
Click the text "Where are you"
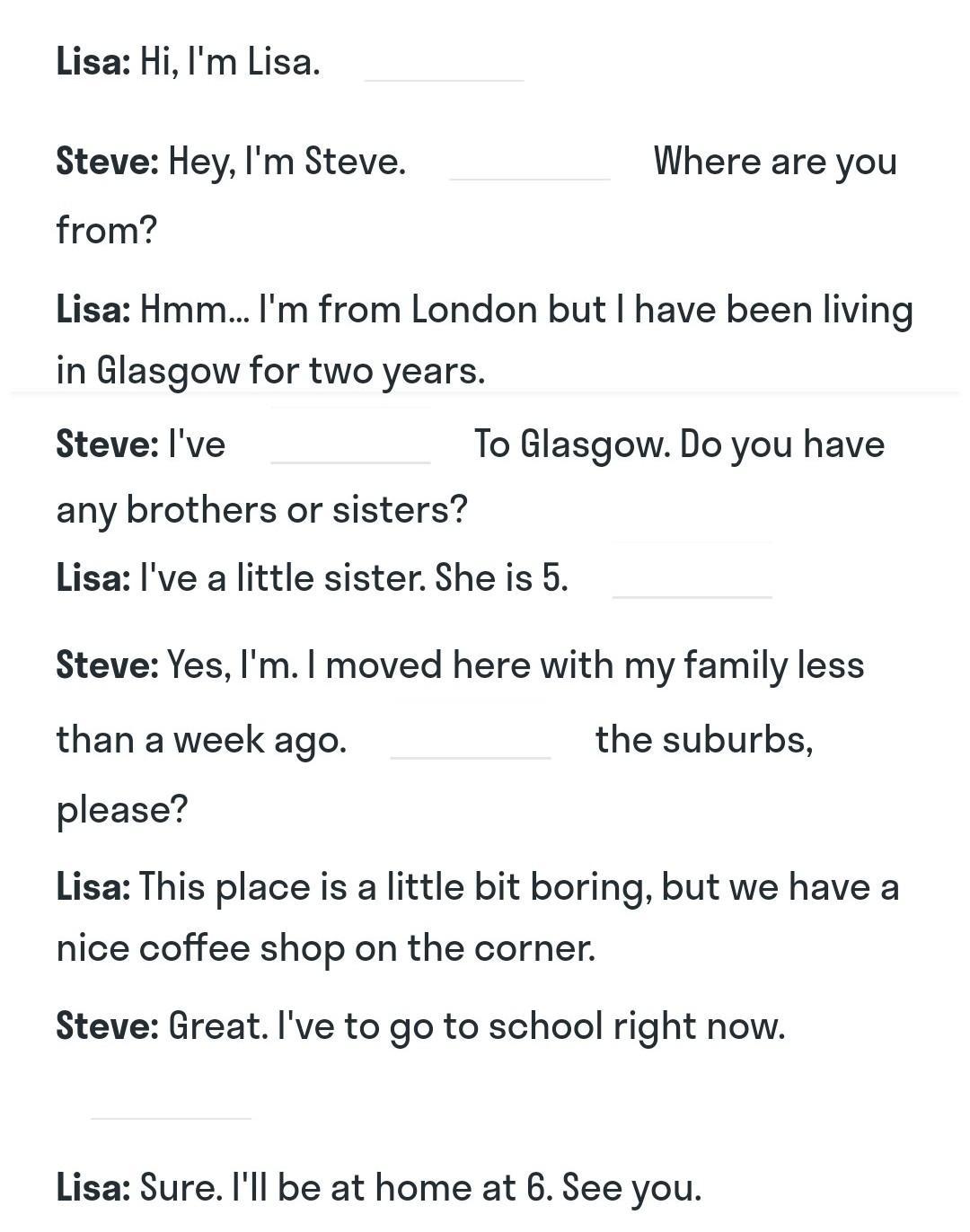(775, 162)
